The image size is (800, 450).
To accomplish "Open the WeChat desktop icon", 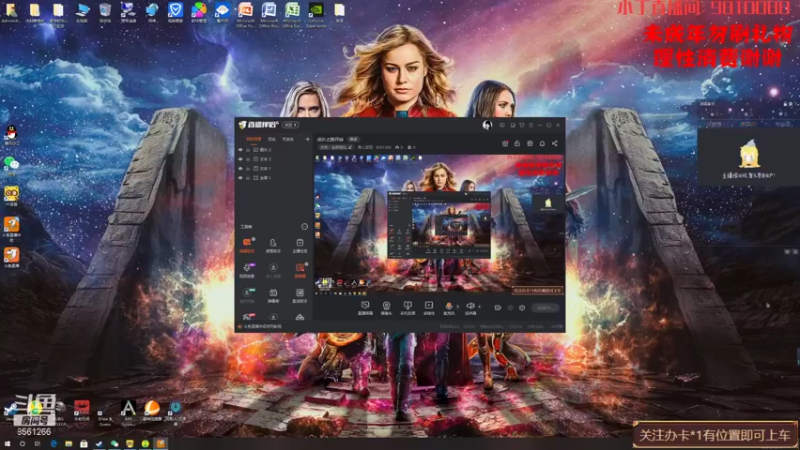I will pos(11,164).
